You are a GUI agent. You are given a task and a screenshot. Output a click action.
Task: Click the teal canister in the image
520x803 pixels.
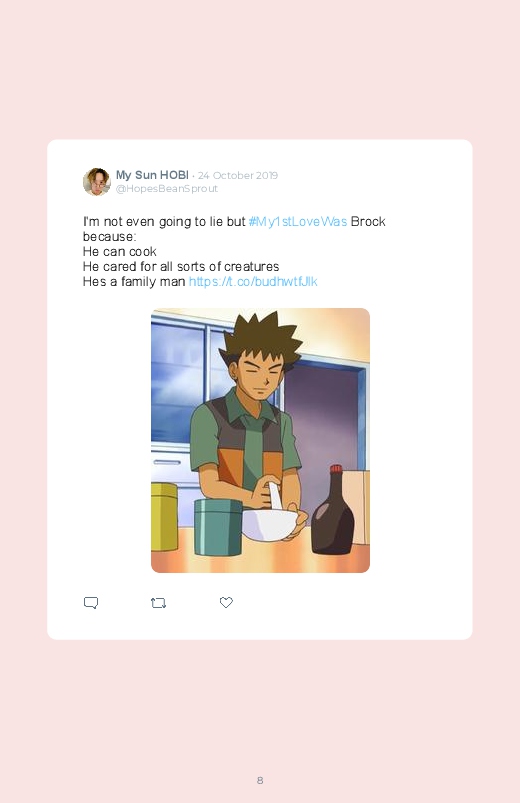pyautogui.click(x=218, y=527)
